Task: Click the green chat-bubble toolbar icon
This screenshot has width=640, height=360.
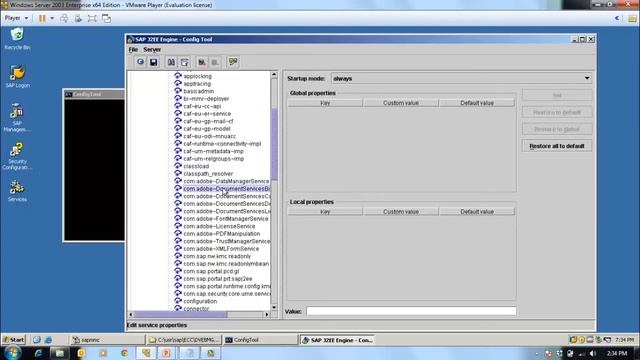Action: (233, 62)
